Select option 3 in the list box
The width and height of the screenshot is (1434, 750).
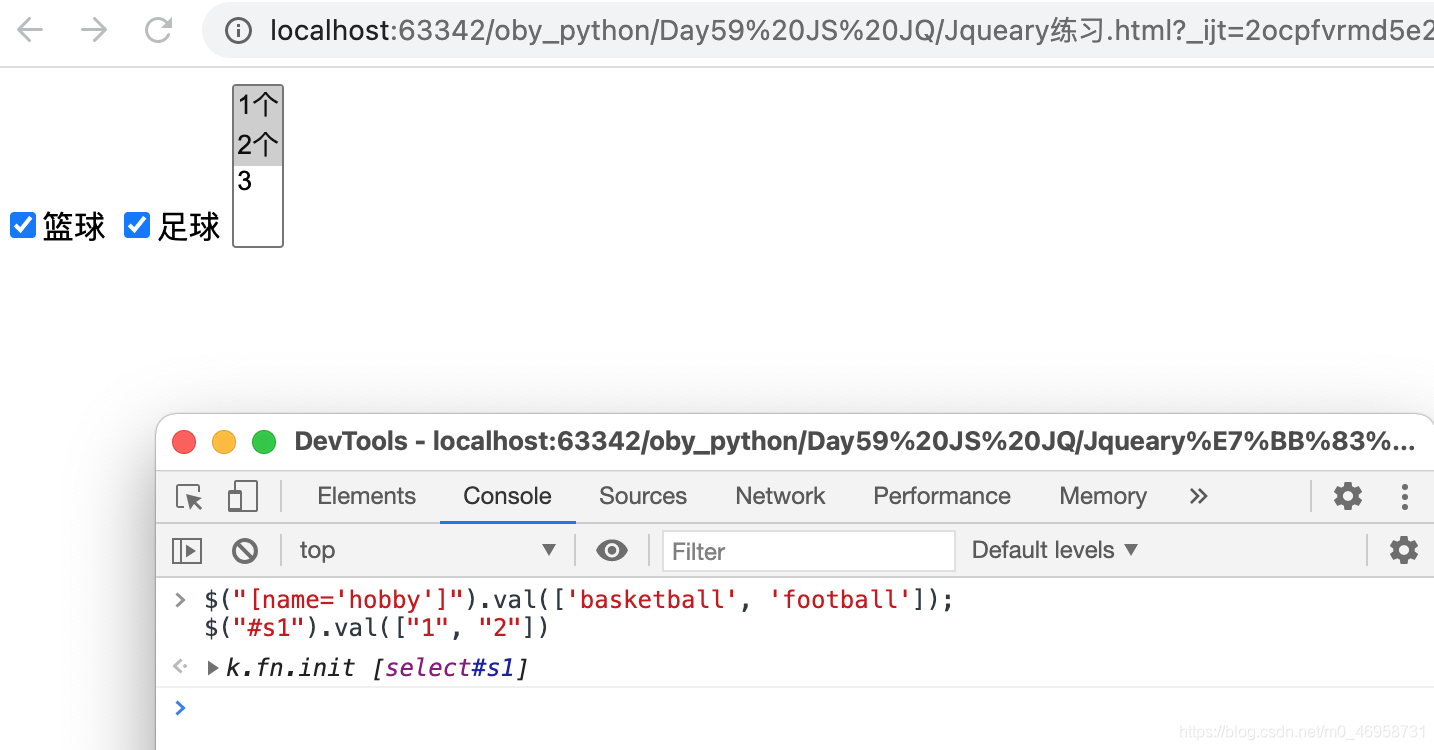[258, 181]
